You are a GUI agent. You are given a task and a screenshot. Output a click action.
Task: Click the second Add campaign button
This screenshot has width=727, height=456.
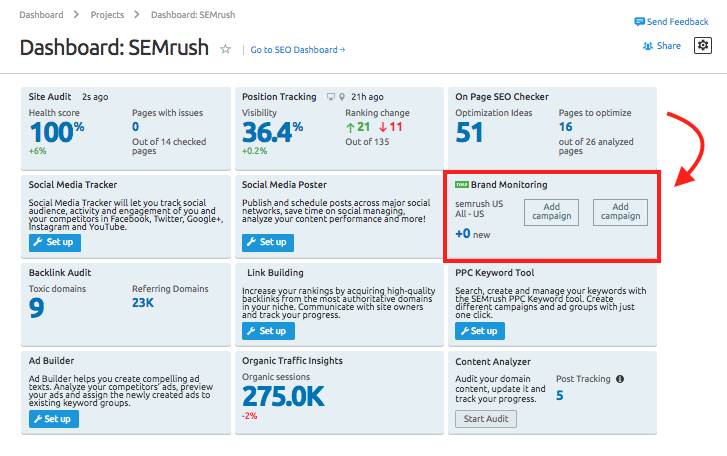[620, 212]
